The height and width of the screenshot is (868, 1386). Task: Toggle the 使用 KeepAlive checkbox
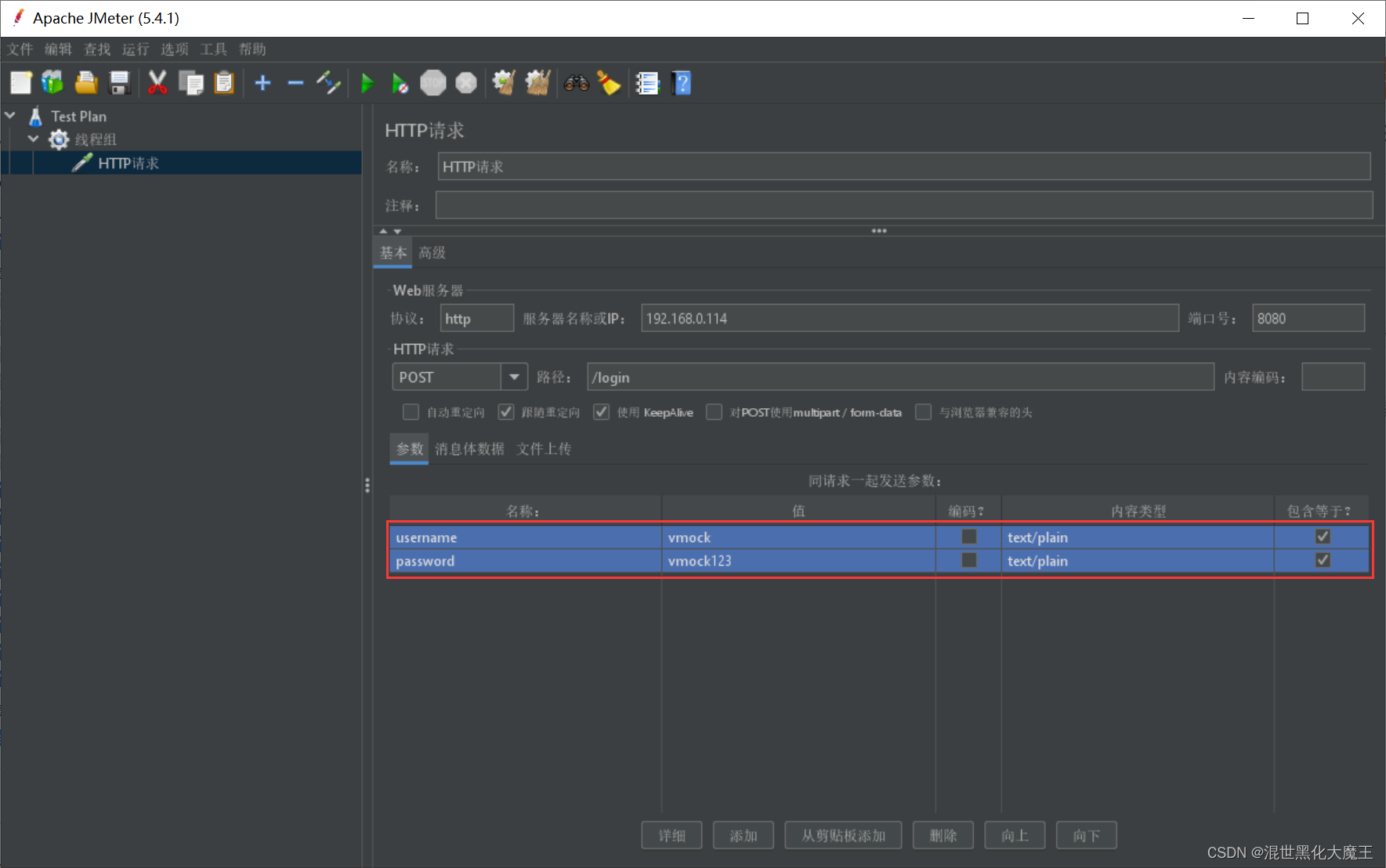[x=601, y=412]
